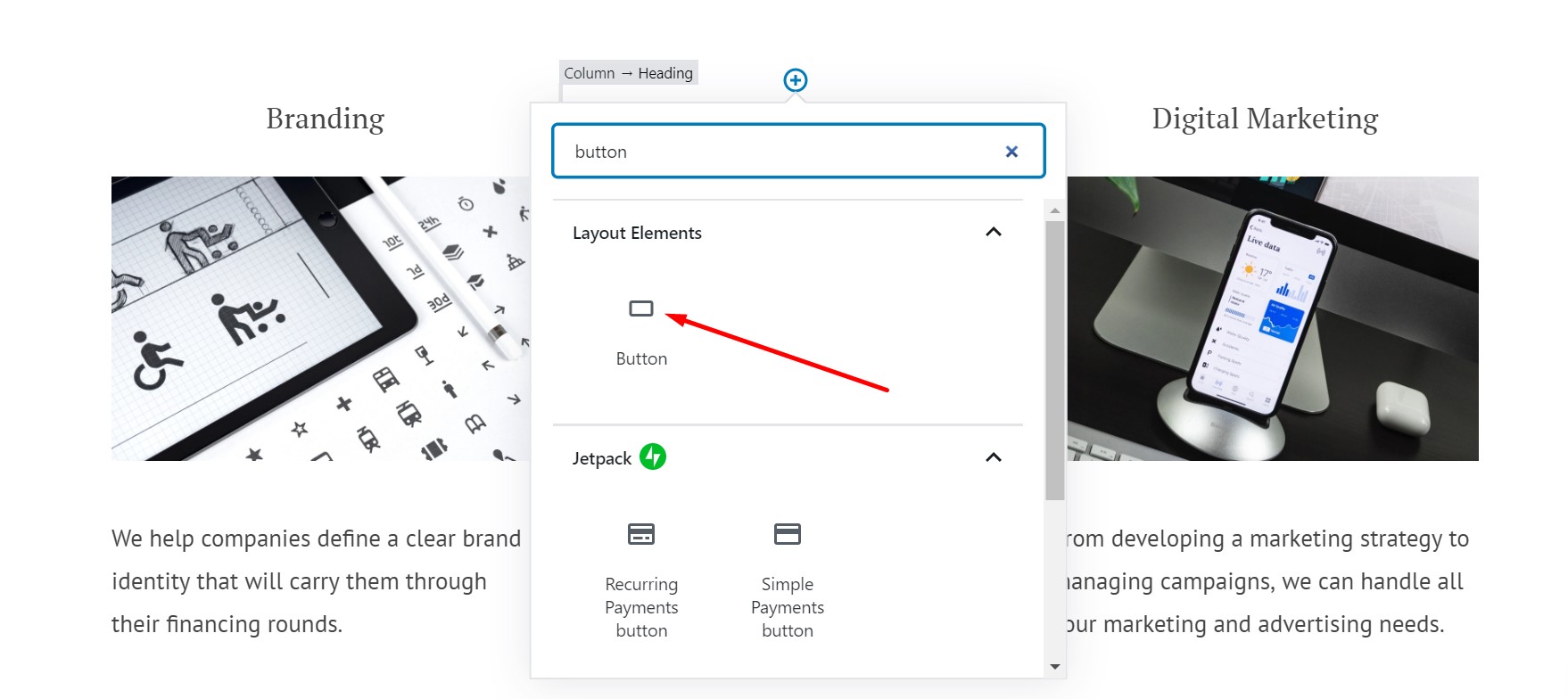Focus the block search input with text 'button'
This screenshot has width=1568, height=699.
pyautogui.click(x=798, y=152)
